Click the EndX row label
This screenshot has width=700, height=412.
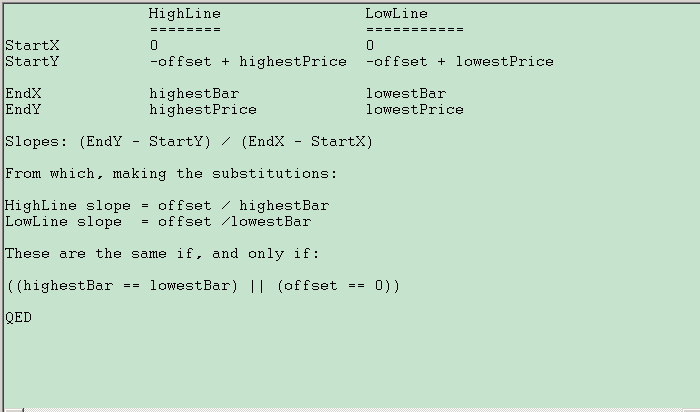click(23, 94)
